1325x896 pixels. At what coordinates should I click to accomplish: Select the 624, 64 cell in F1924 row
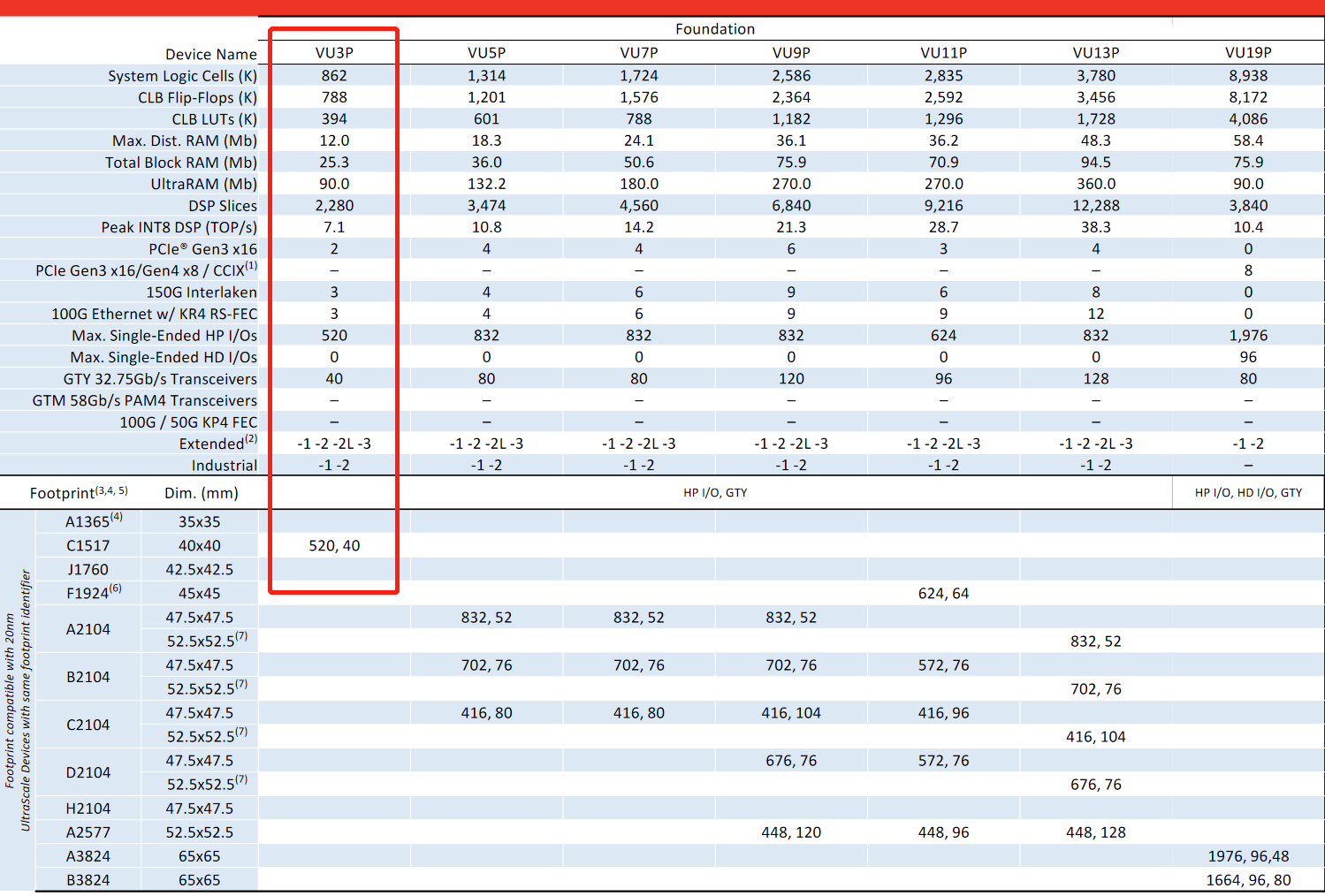click(943, 594)
